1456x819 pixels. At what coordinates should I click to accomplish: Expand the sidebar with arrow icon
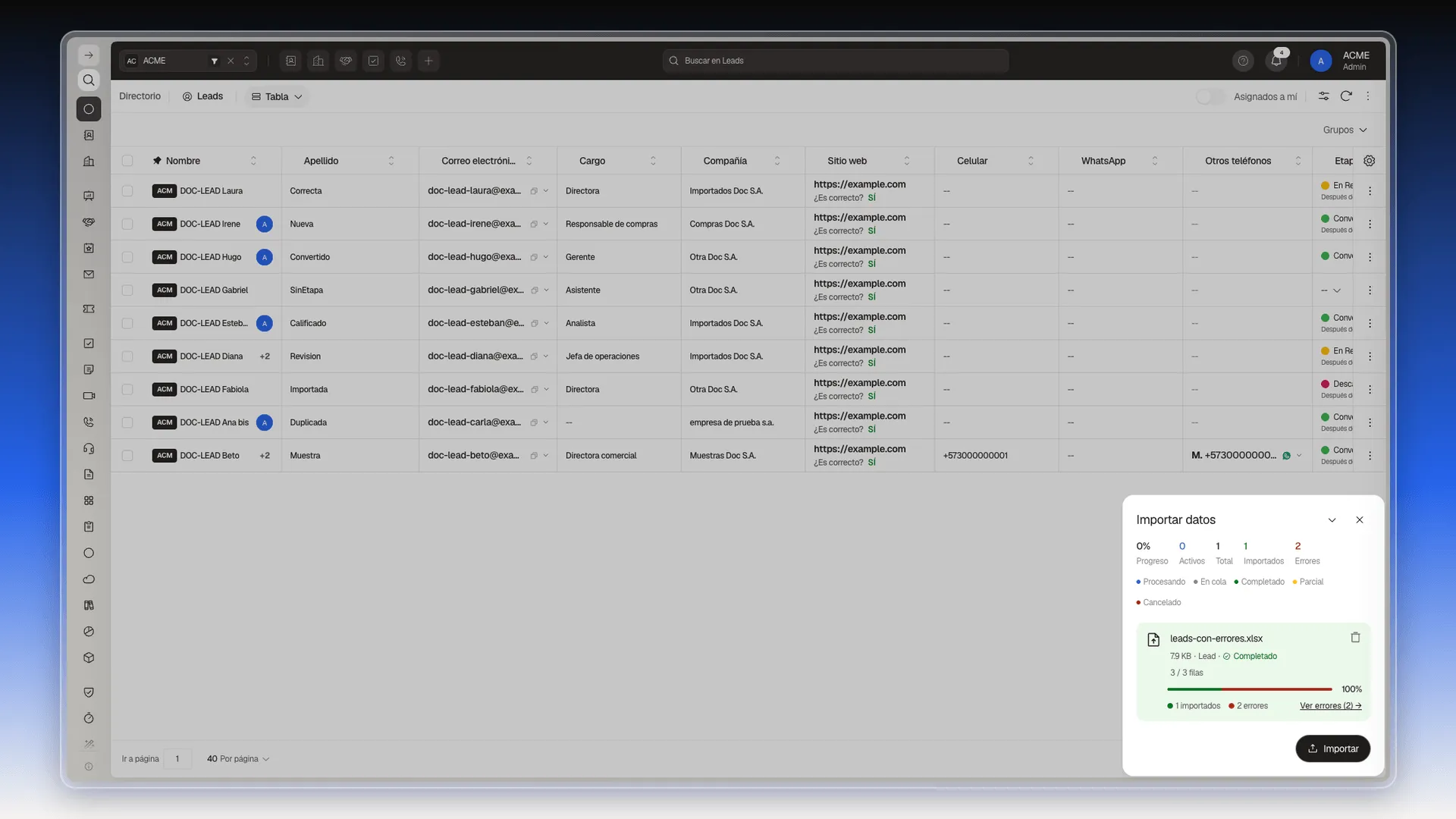point(89,55)
